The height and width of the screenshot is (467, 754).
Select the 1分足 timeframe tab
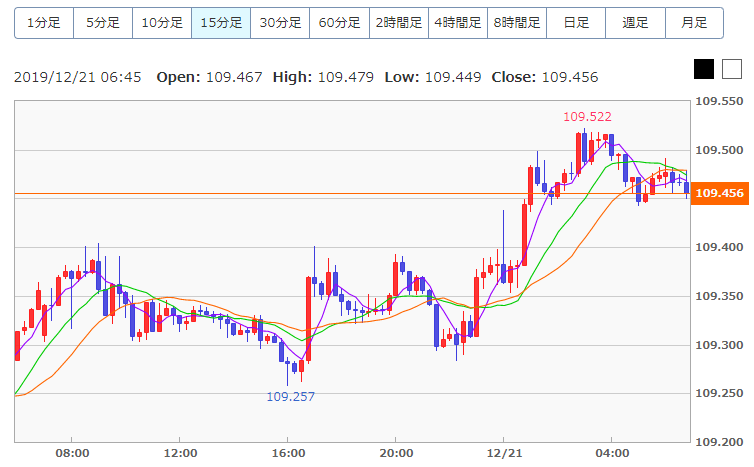click(44, 22)
